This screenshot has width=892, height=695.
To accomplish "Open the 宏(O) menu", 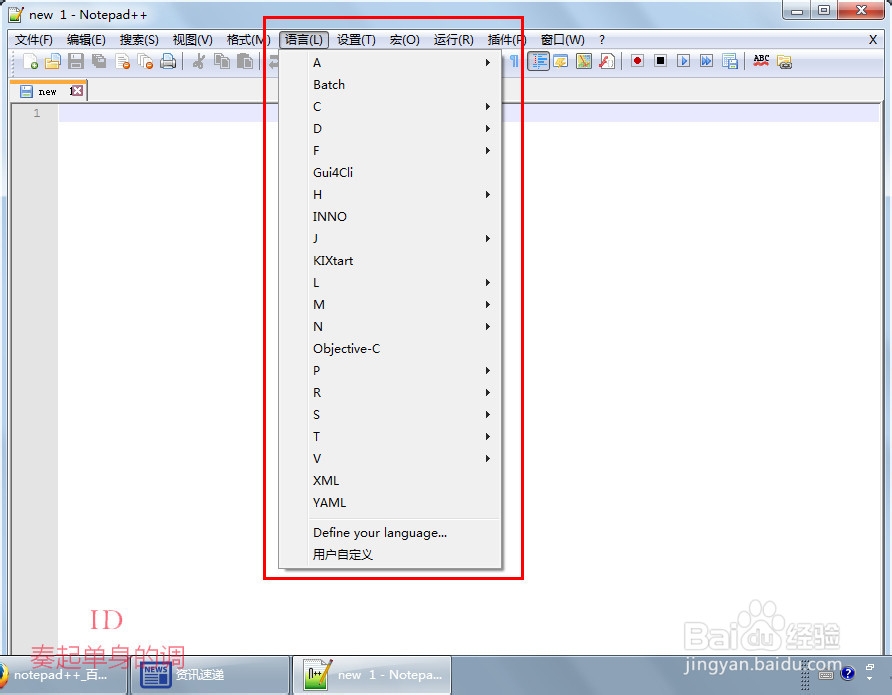I will [404, 40].
